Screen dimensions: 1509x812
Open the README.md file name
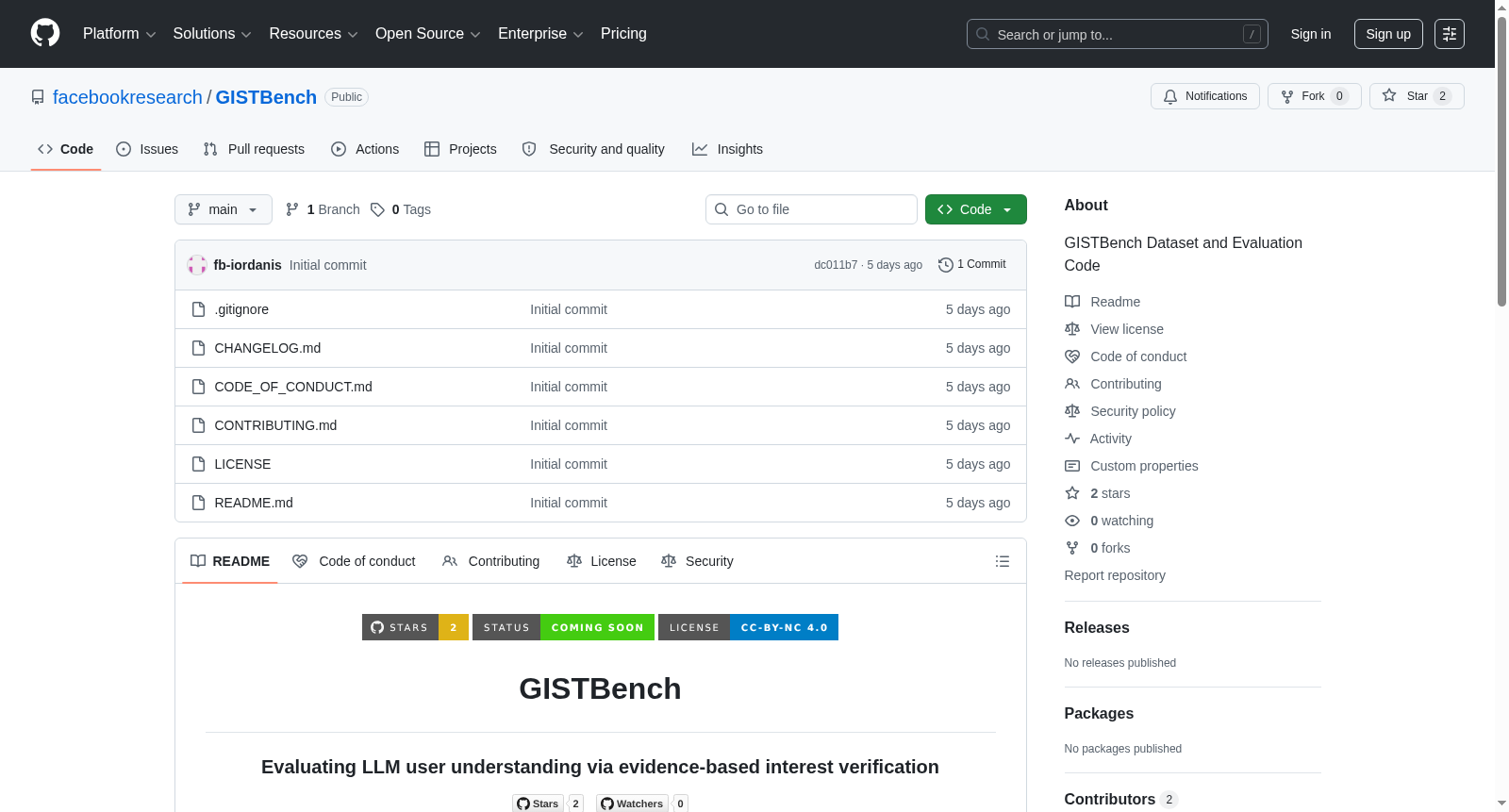coord(254,503)
